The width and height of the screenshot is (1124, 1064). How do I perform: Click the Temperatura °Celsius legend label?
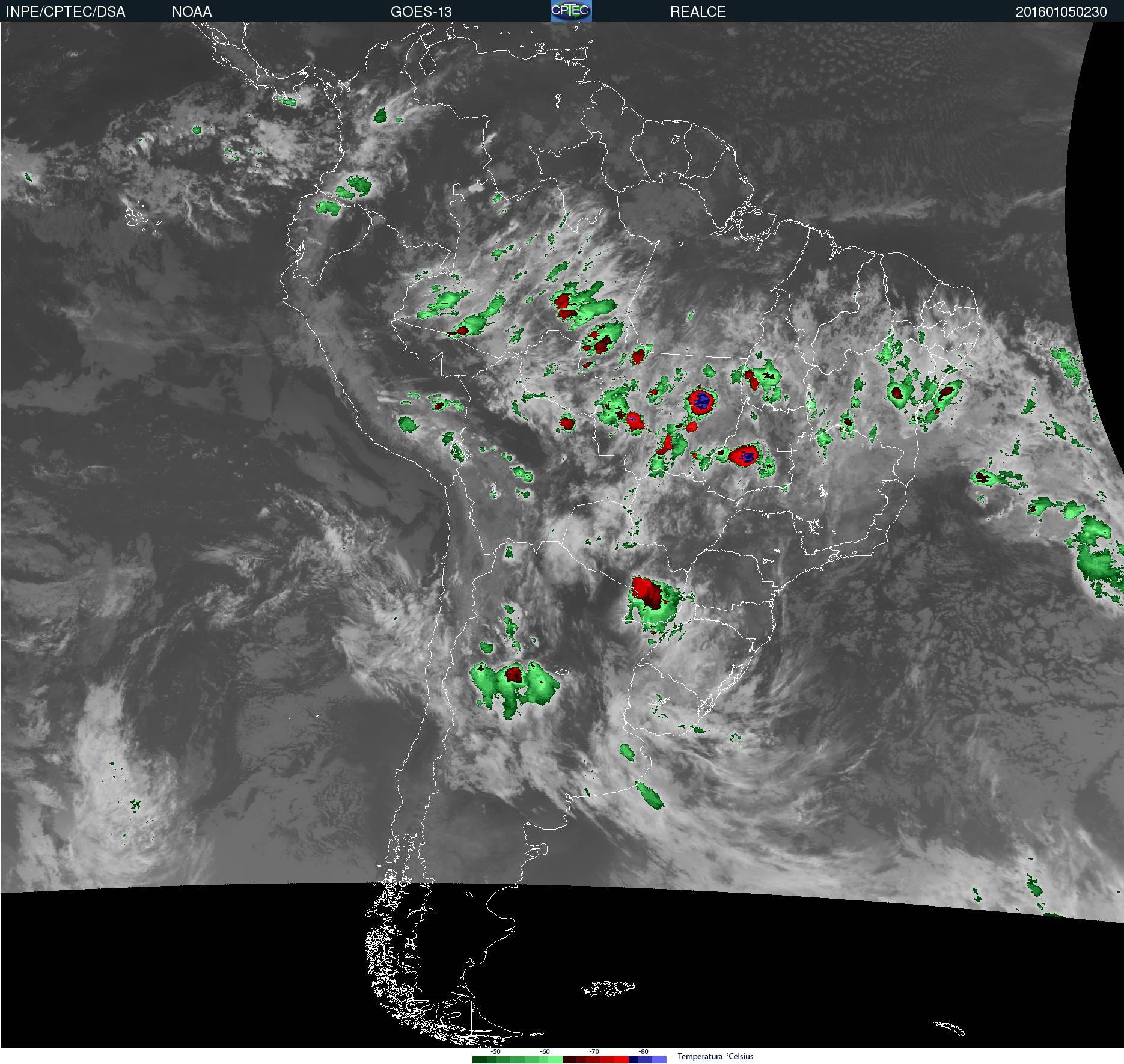coord(715,1056)
